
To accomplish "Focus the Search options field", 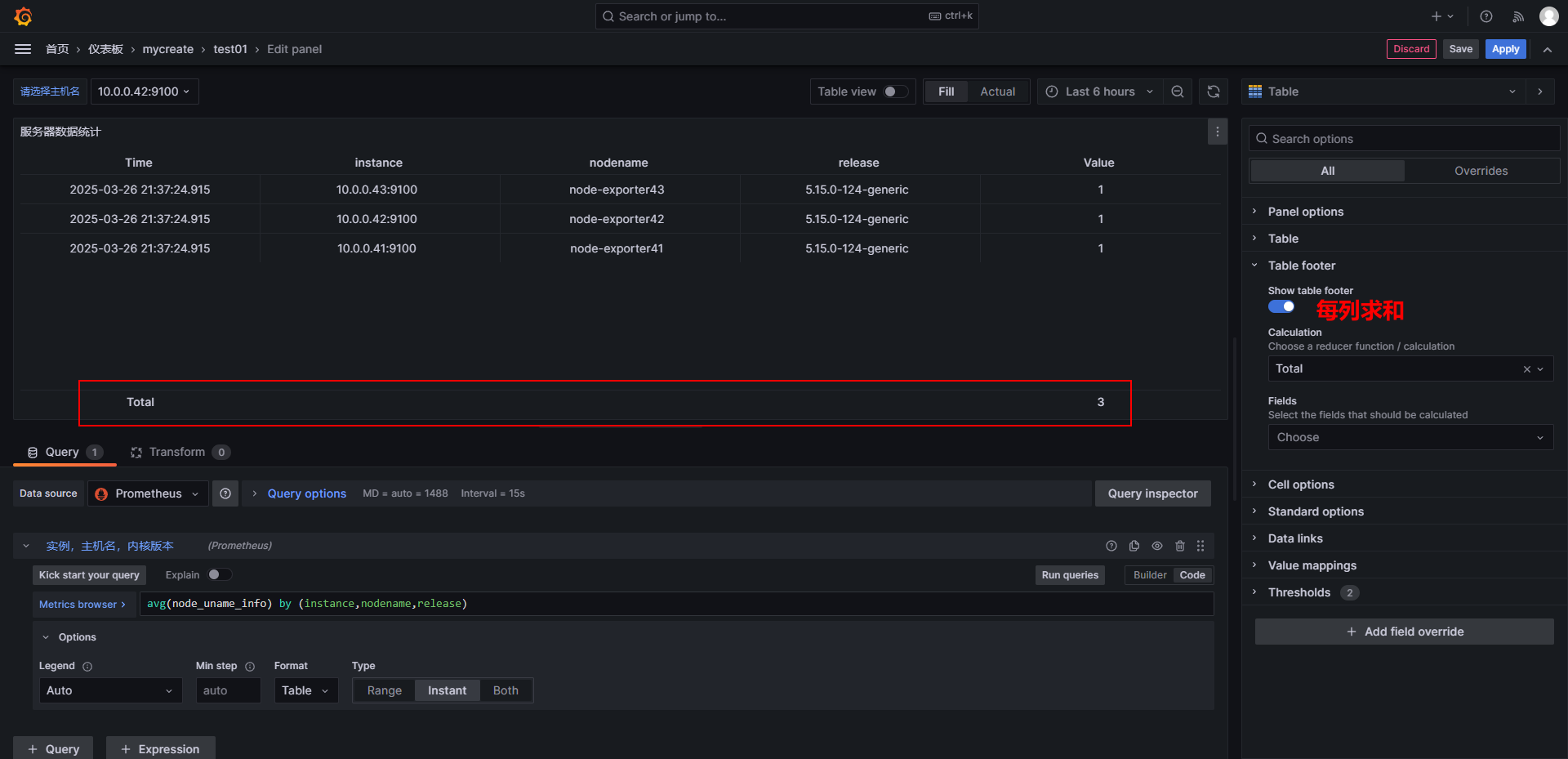I will [1405, 139].
